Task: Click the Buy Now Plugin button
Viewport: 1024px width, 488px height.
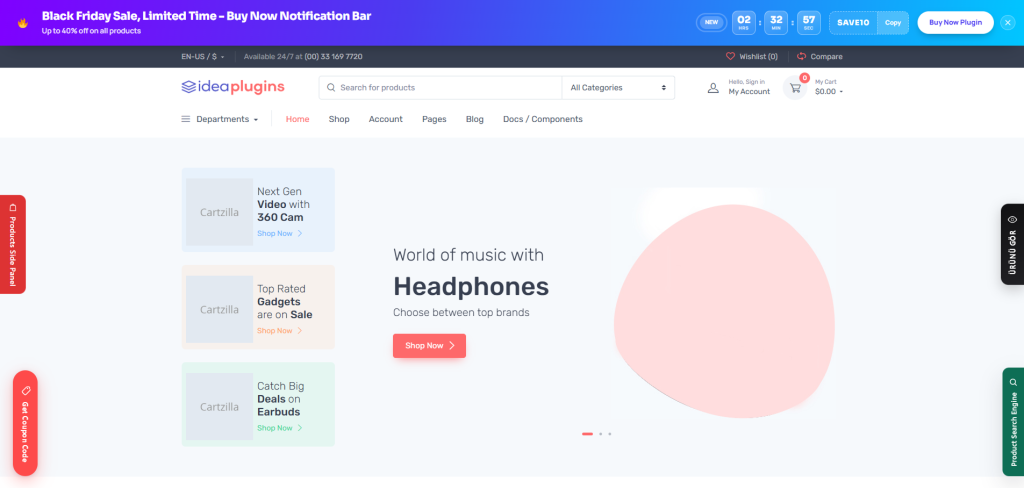Action: coord(955,22)
